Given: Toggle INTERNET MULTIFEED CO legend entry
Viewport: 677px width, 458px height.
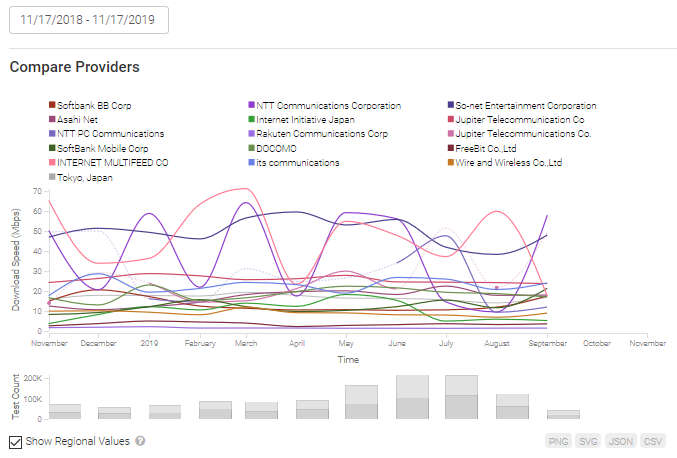Looking at the screenshot, I should tap(109, 163).
